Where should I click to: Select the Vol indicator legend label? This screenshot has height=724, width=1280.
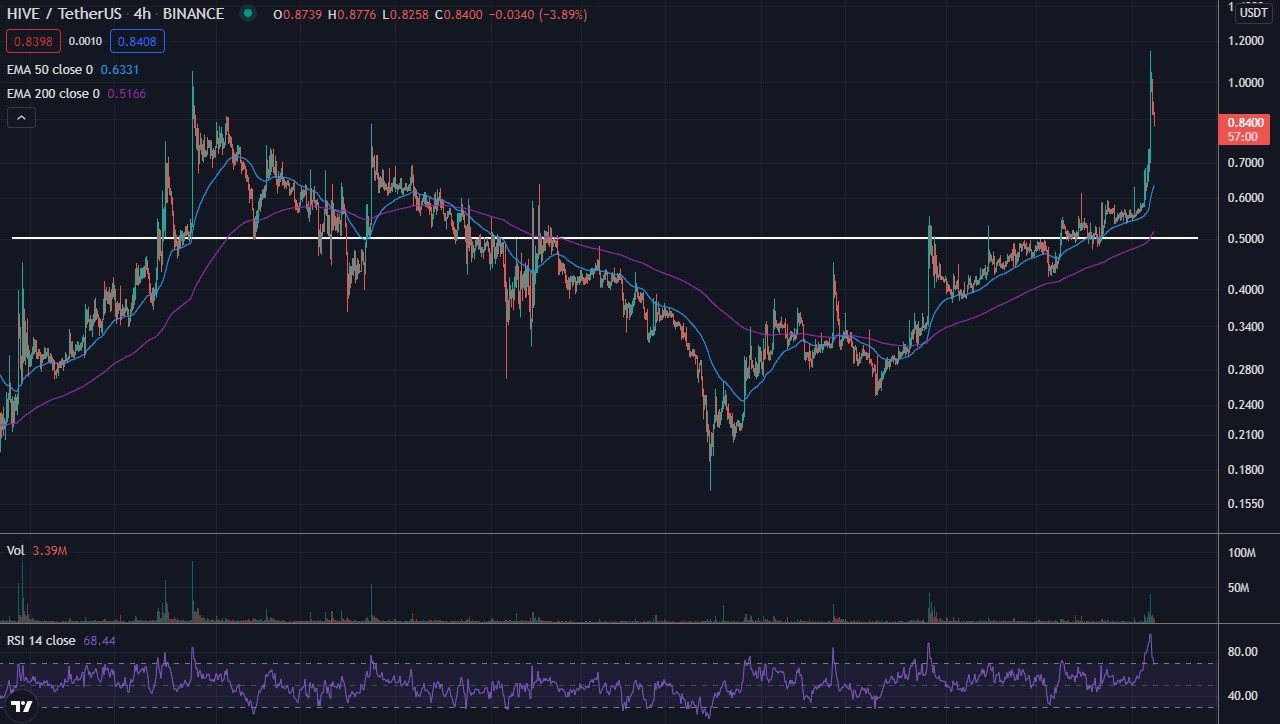[16, 551]
